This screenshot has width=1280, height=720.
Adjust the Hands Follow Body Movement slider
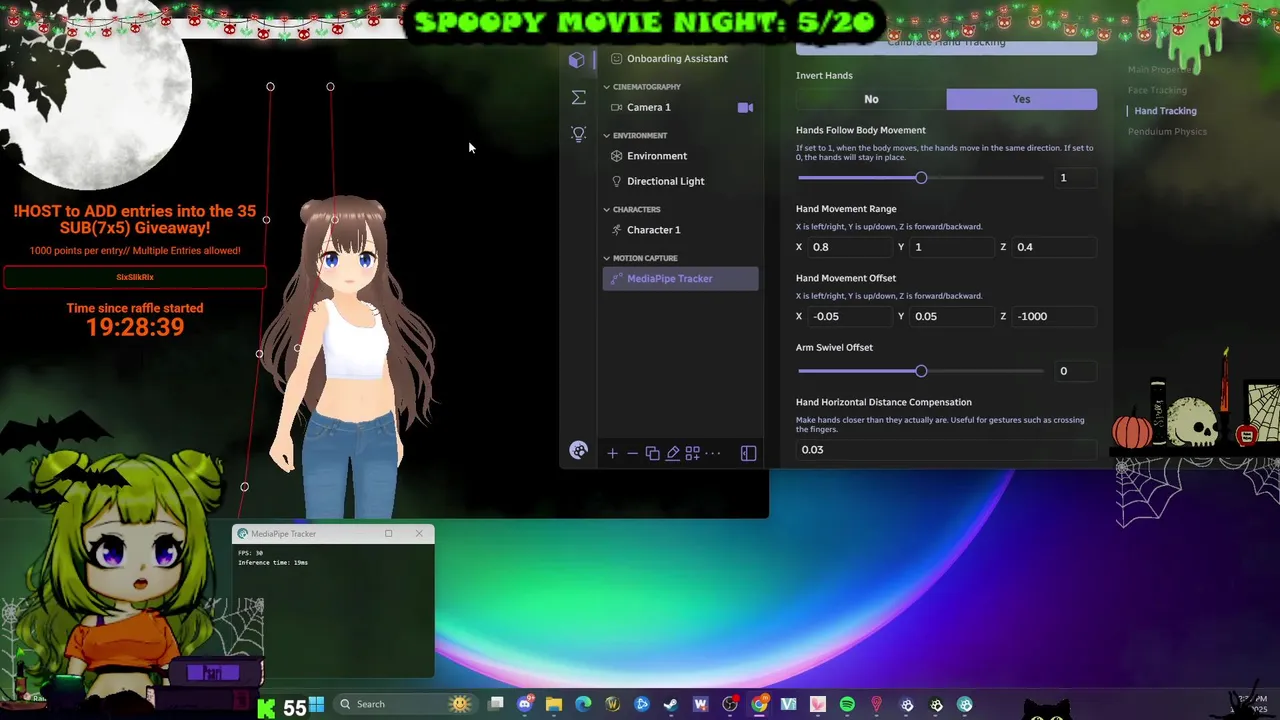(921, 178)
